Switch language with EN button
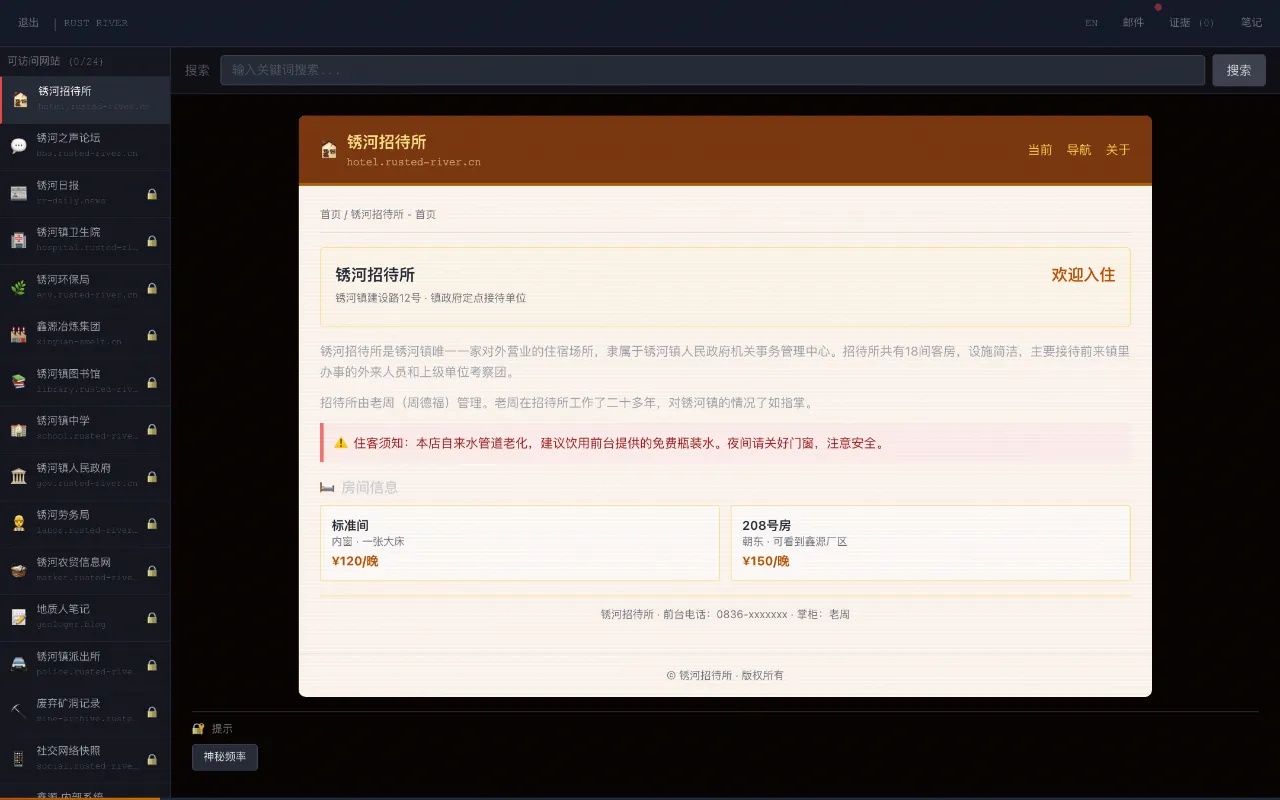This screenshot has height=800, width=1280. point(1091,22)
